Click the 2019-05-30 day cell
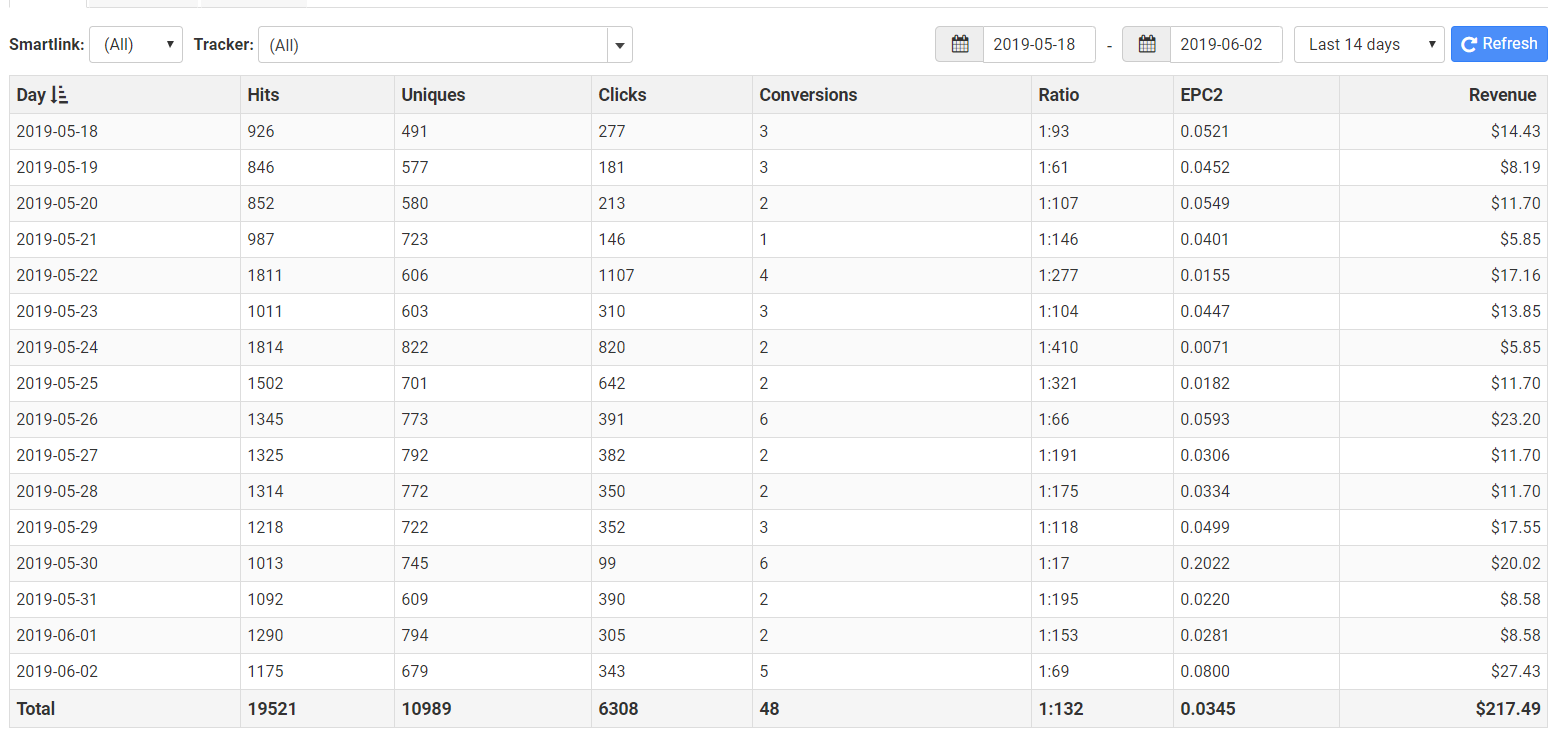 [x=57, y=563]
